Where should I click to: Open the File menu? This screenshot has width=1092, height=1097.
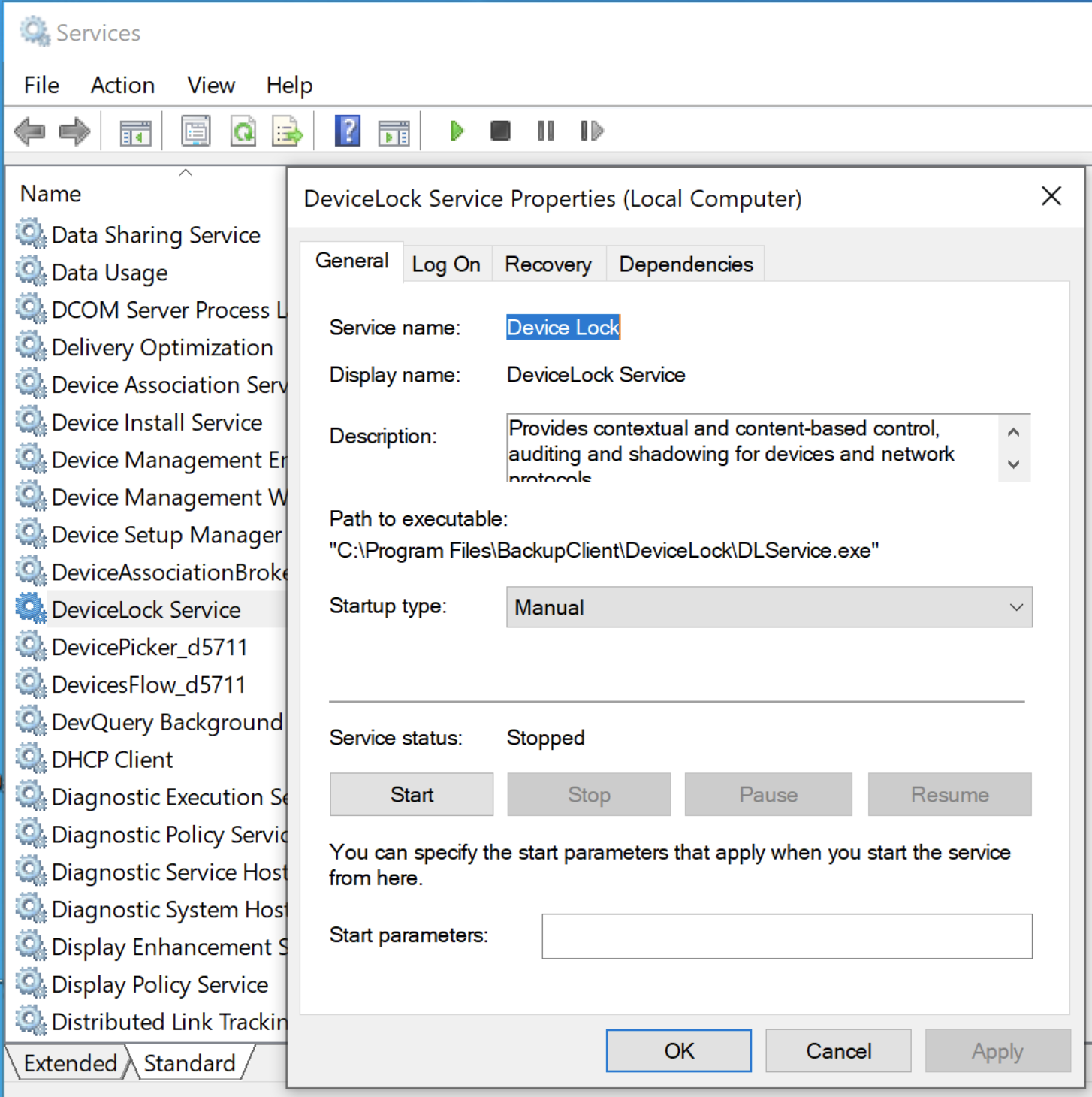(x=41, y=86)
